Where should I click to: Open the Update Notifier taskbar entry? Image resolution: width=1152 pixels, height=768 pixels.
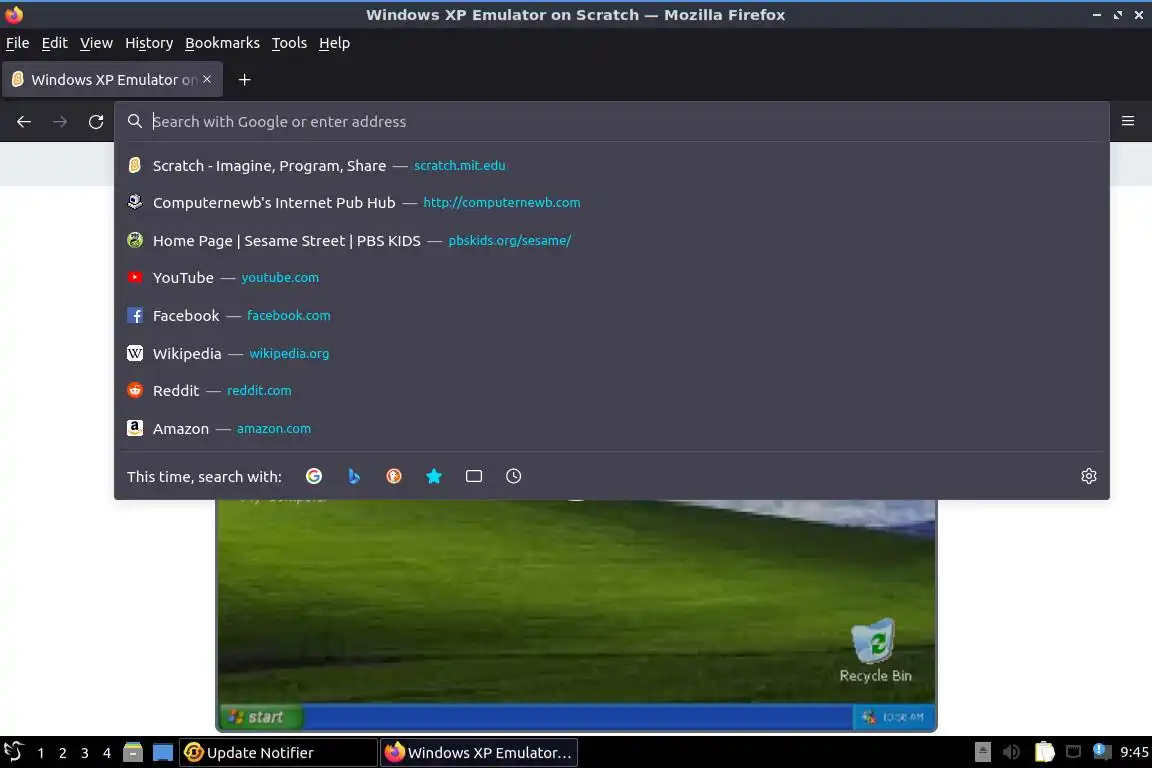tap(278, 753)
